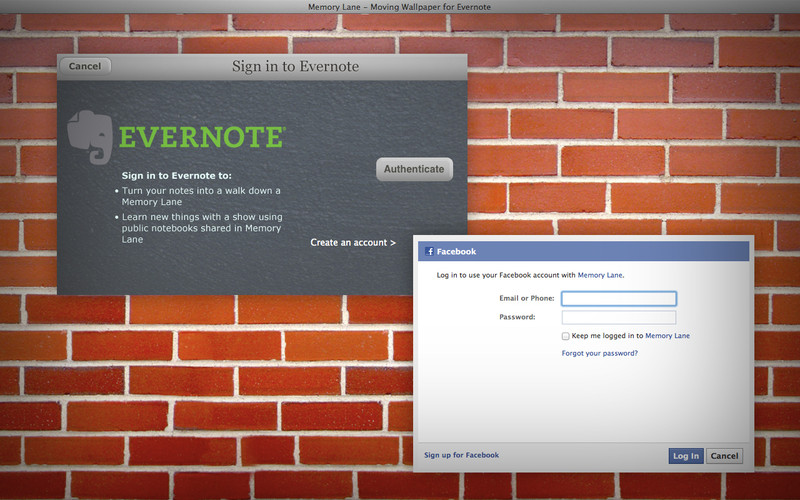
Task: Click the 'Sign in to Evernote' title text
Action: 295,66
